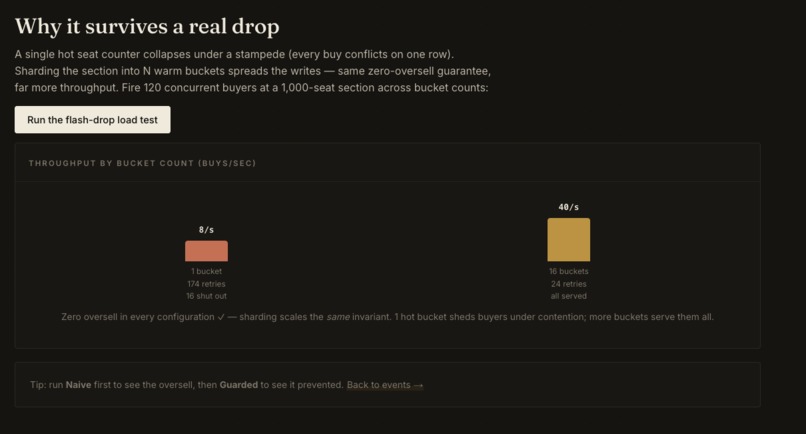Click the Why it survives a real drop heading

tap(147, 26)
